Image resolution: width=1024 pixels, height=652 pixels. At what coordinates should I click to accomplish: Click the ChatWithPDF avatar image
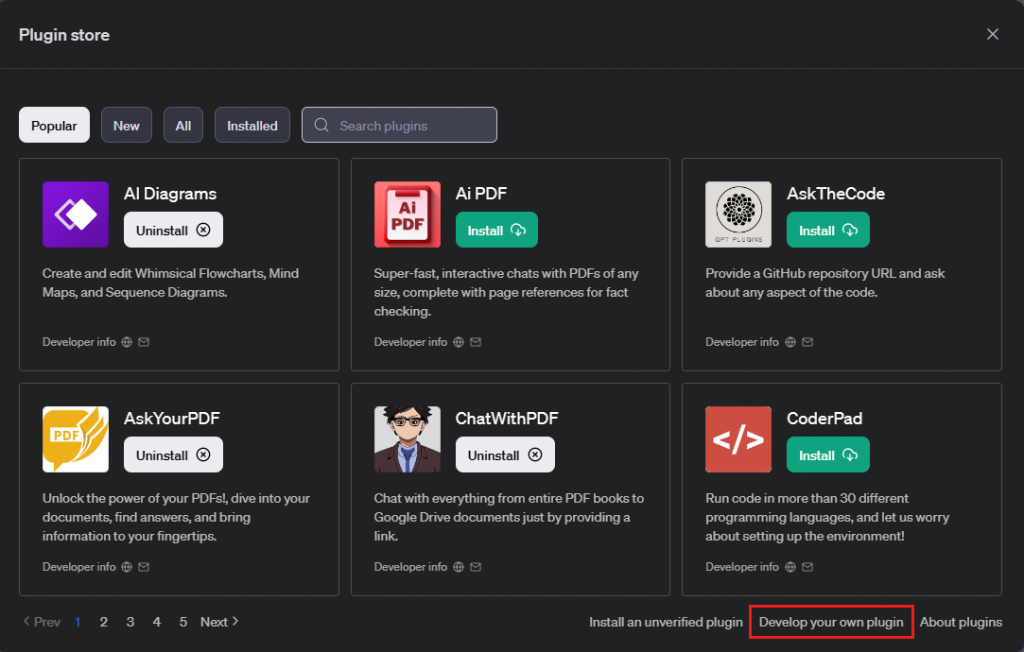(x=407, y=439)
